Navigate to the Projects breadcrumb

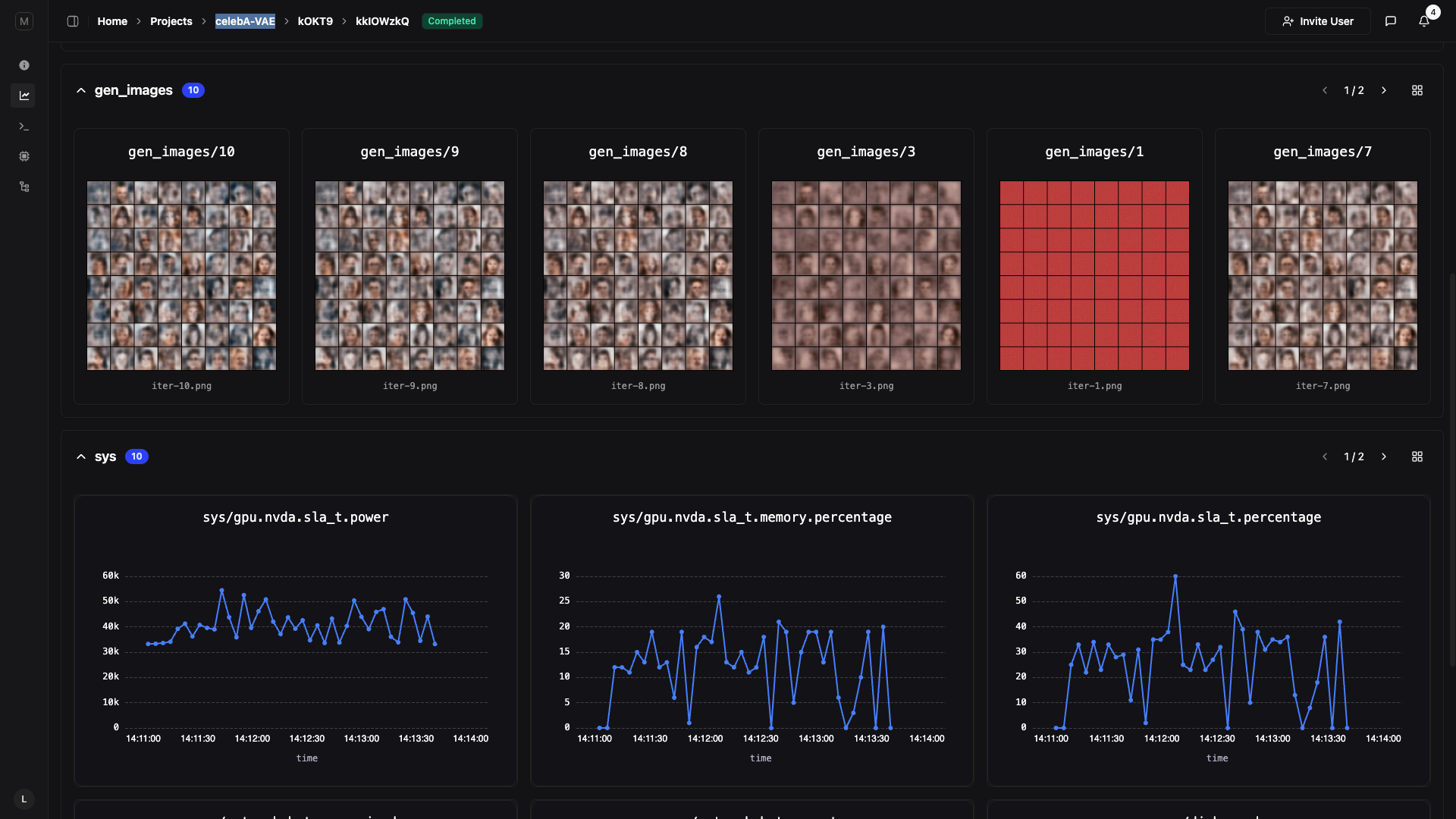(x=171, y=21)
